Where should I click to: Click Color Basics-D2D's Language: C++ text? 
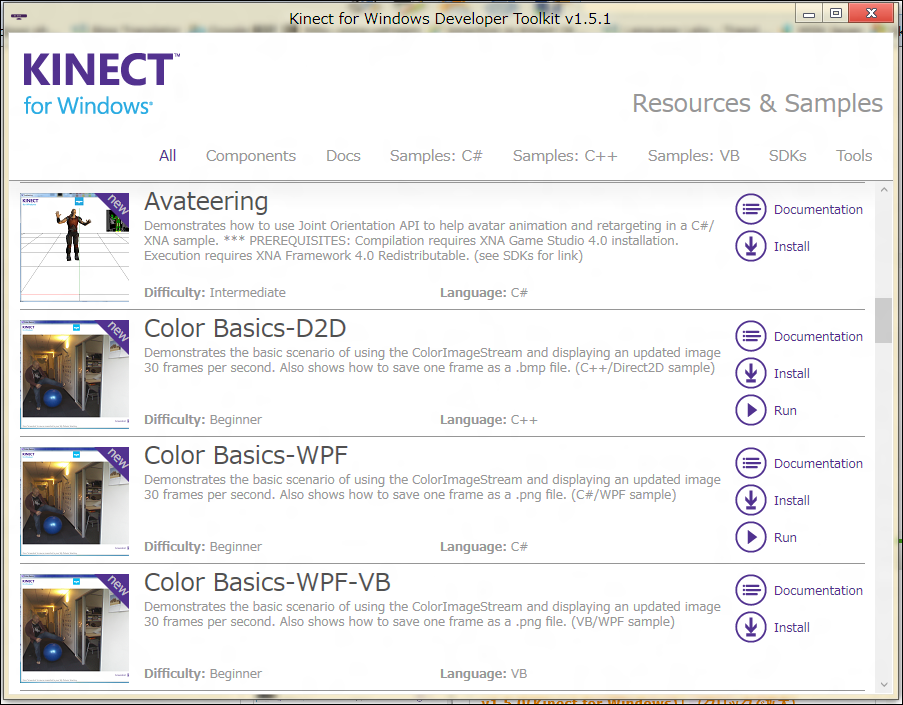(x=489, y=420)
